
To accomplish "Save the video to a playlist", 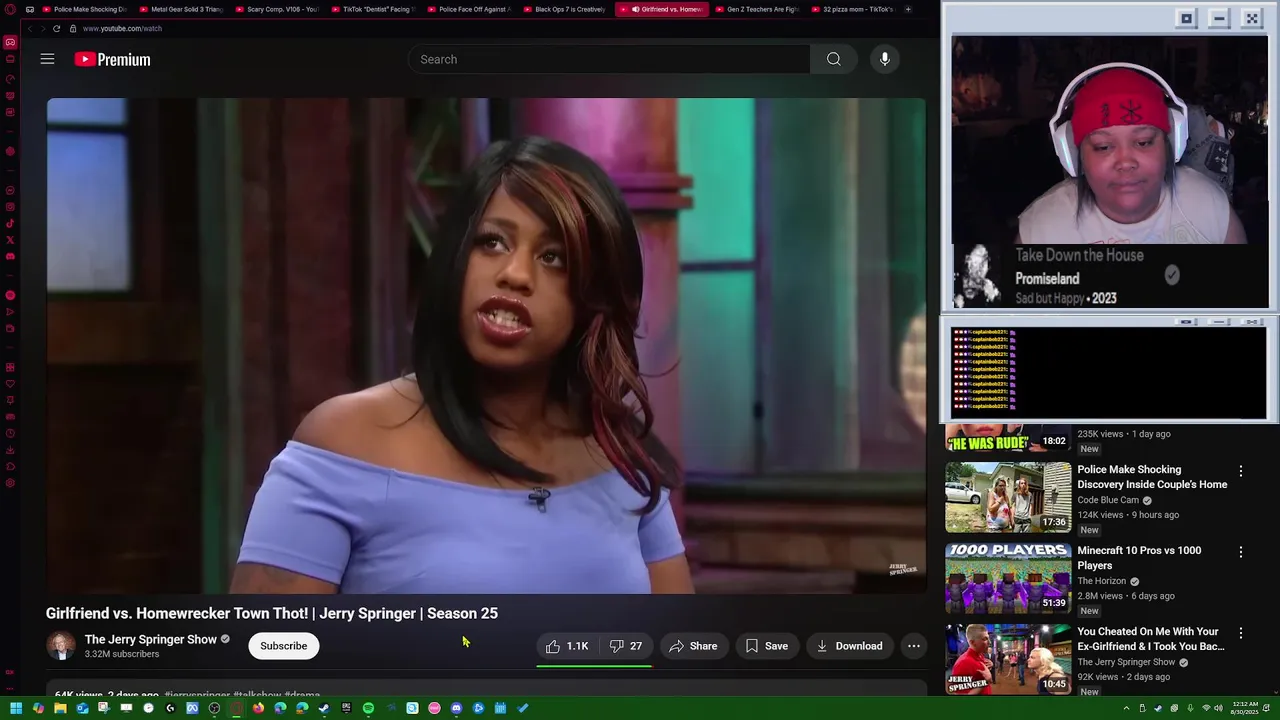I will 766,646.
